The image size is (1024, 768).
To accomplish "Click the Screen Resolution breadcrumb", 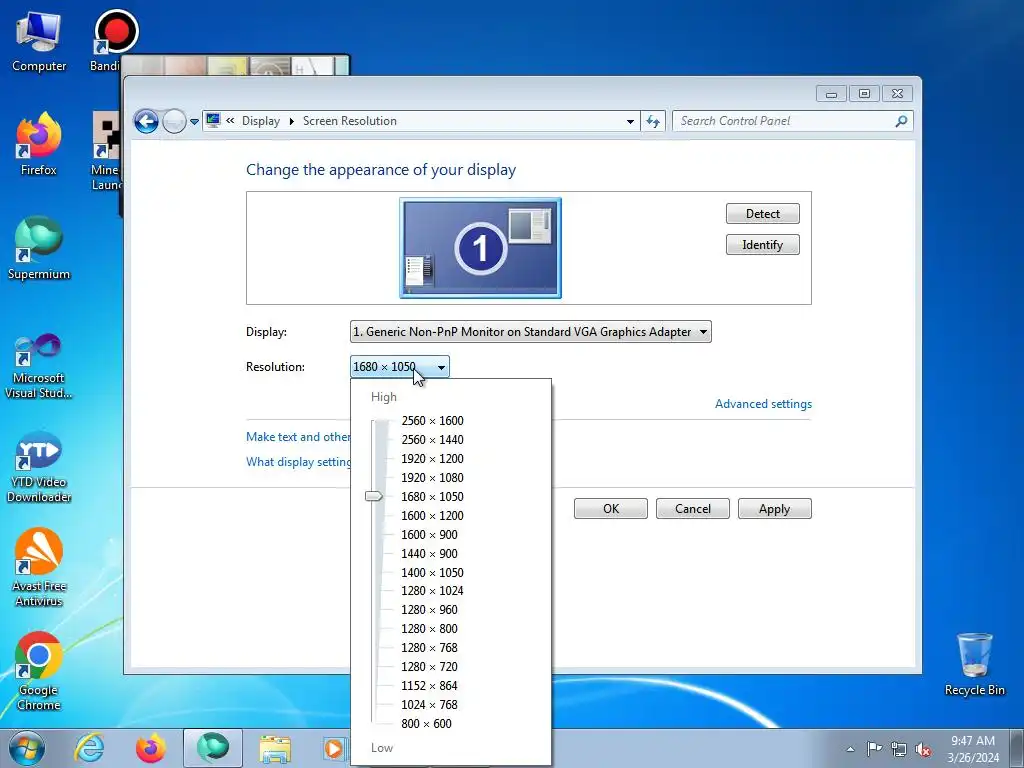I will click(x=349, y=121).
